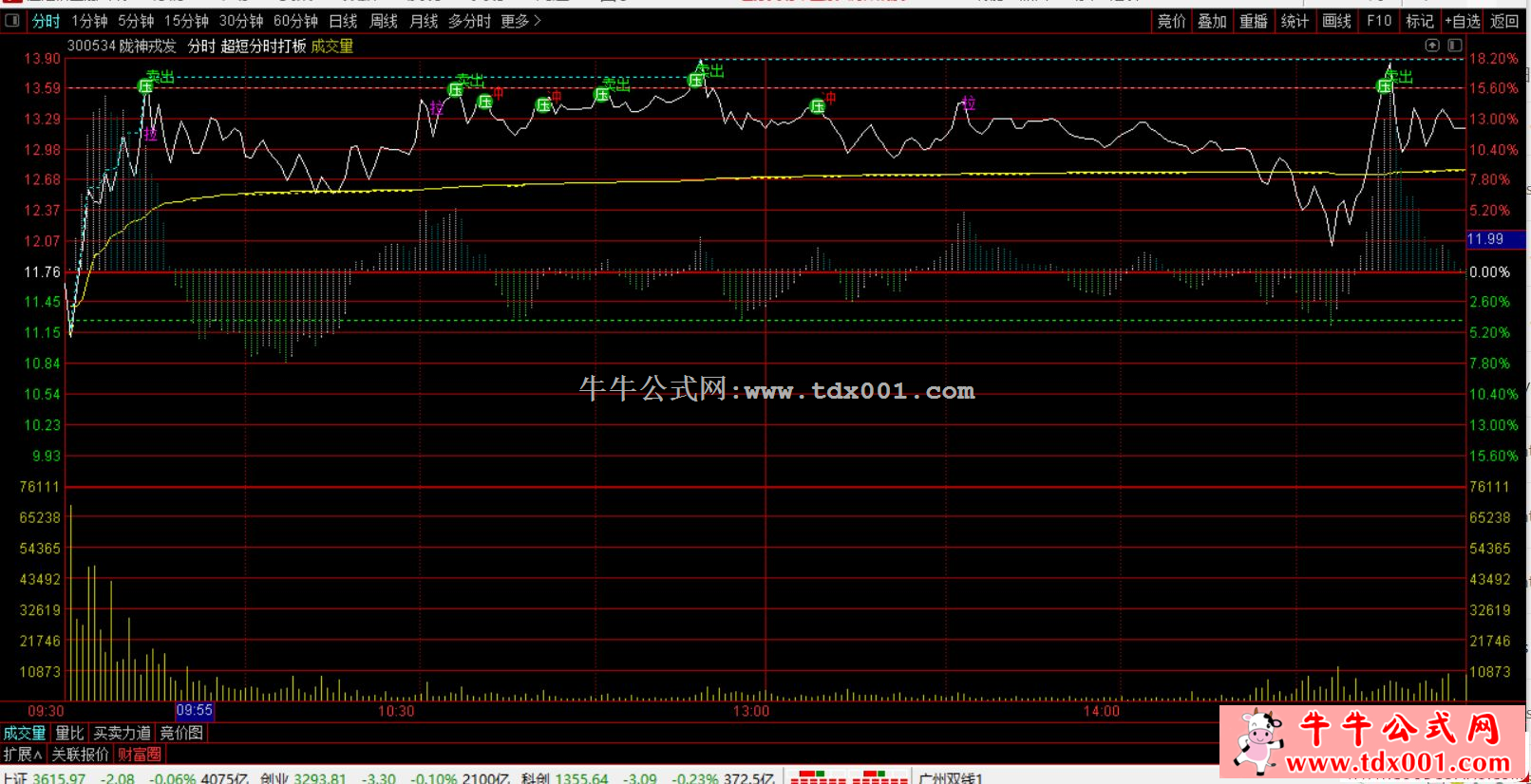Toggle the 扩展 expander
The image size is (1531, 784).
pos(23,755)
